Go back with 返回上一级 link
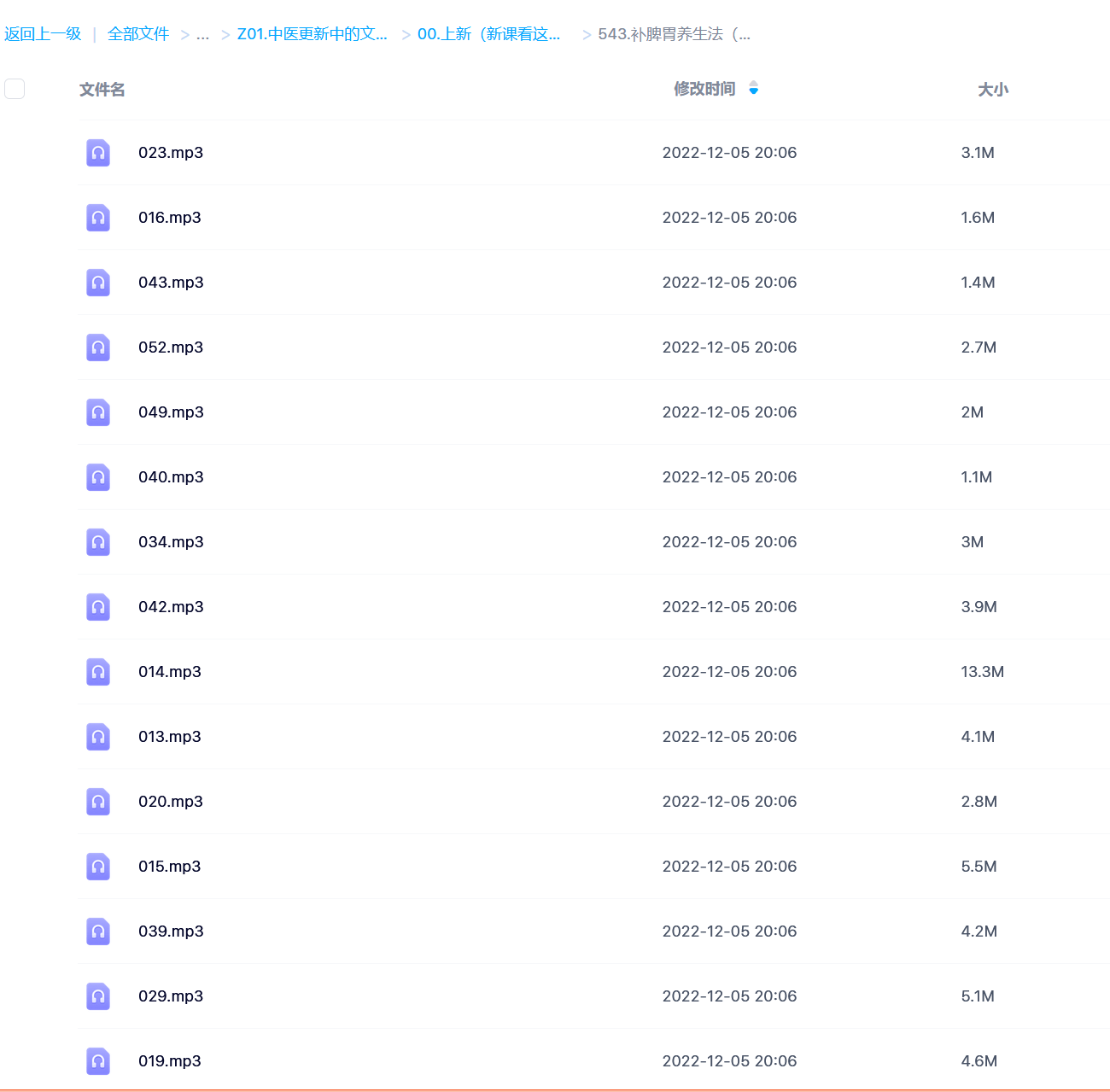Viewport: 1110px width, 1092px height. 43,34
